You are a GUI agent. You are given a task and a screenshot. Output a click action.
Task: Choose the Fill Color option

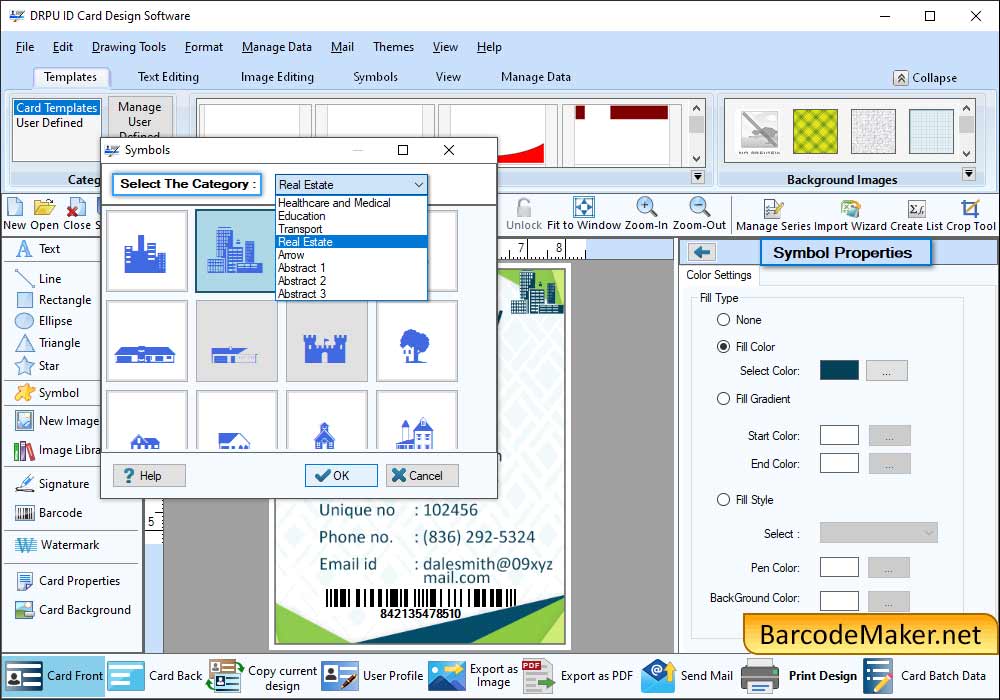pyautogui.click(x=723, y=347)
